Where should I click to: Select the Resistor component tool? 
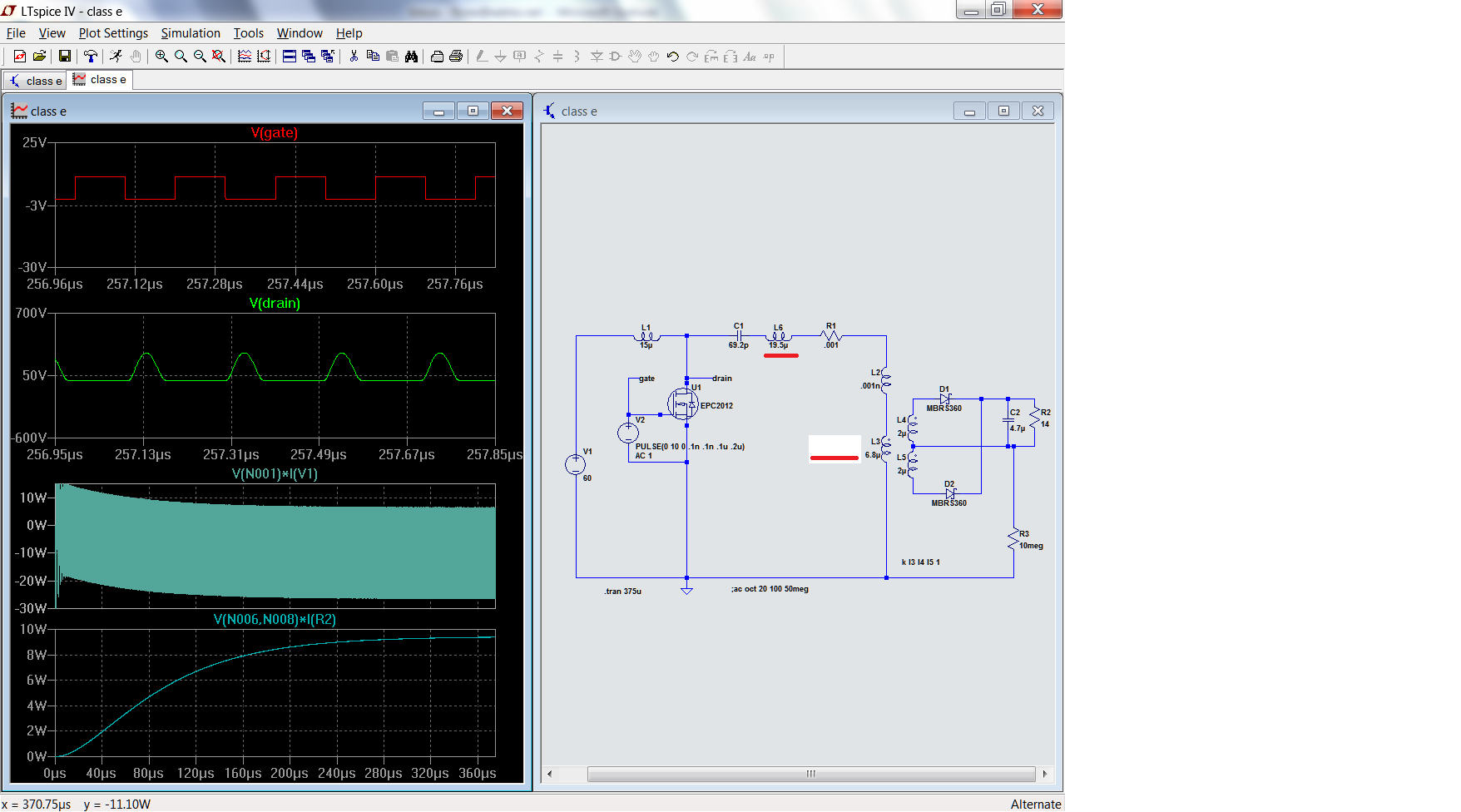538,57
